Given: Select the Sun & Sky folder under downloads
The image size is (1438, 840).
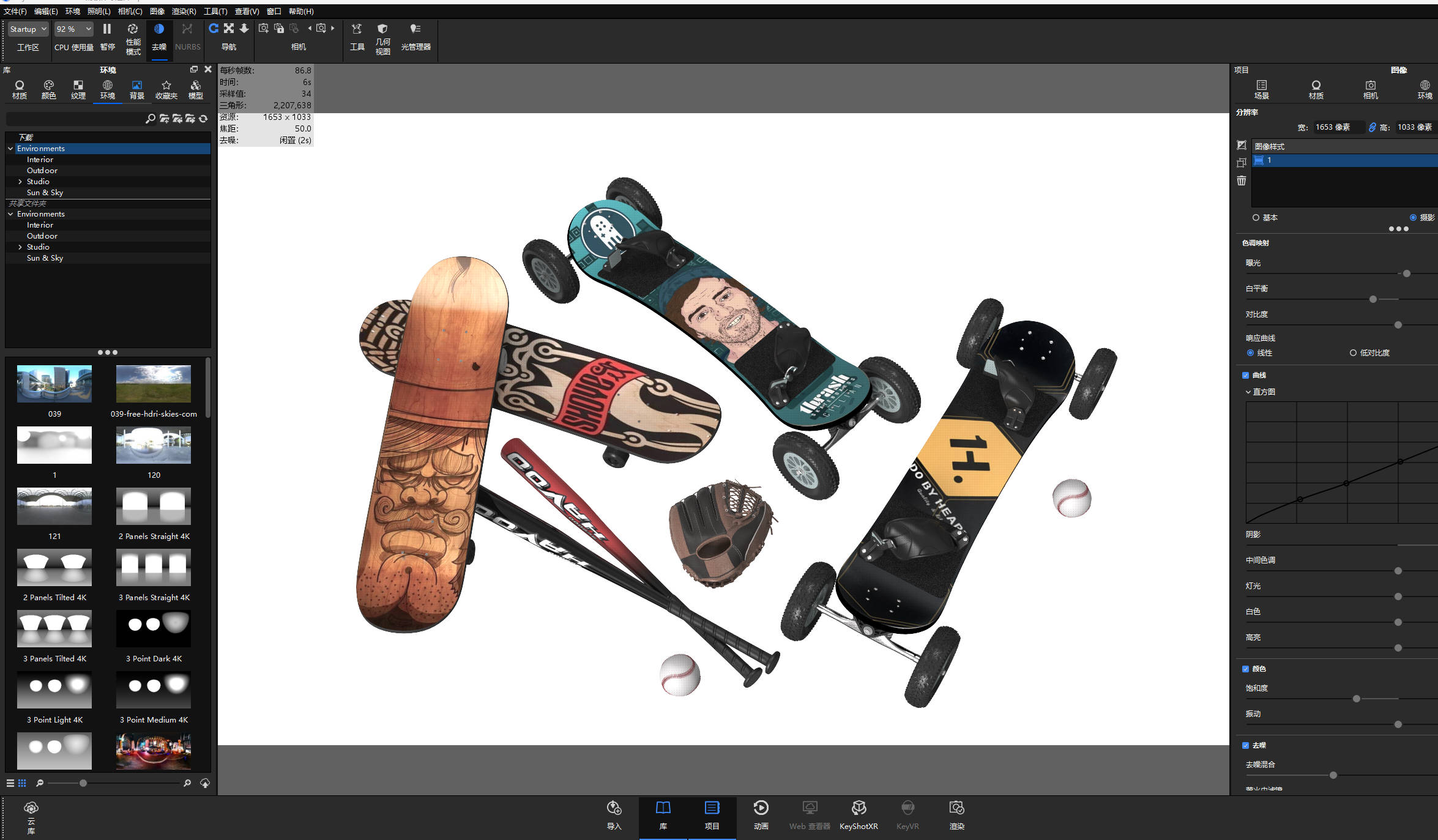Looking at the screenshot, I should 45,193.
